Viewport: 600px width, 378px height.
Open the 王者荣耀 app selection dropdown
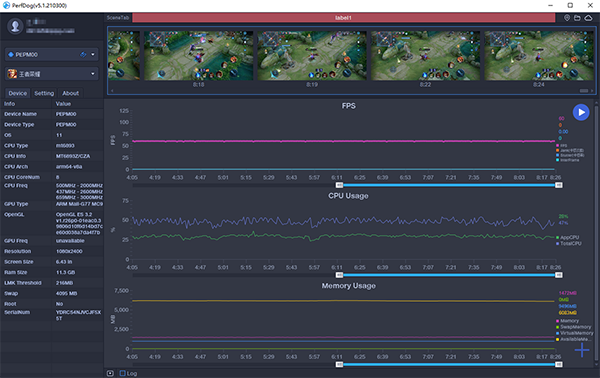pyautogui.click(x=93, y=74)
